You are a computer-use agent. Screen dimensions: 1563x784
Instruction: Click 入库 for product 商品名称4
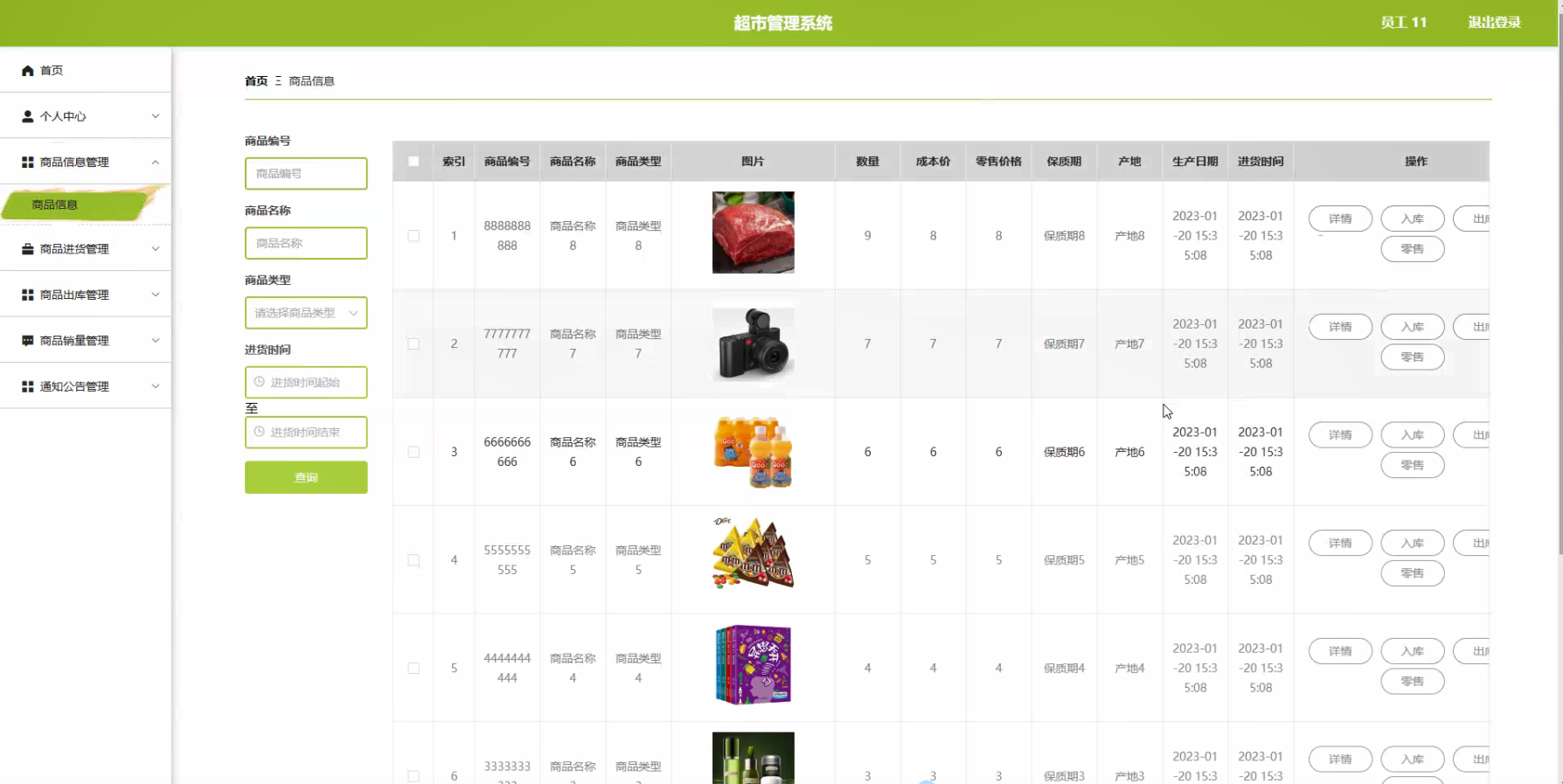(x=1413, y=651)
